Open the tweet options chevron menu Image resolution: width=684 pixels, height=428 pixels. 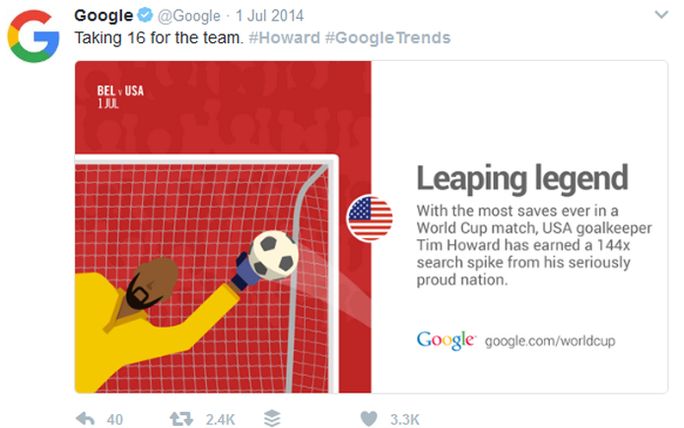(x=660, y=16)
